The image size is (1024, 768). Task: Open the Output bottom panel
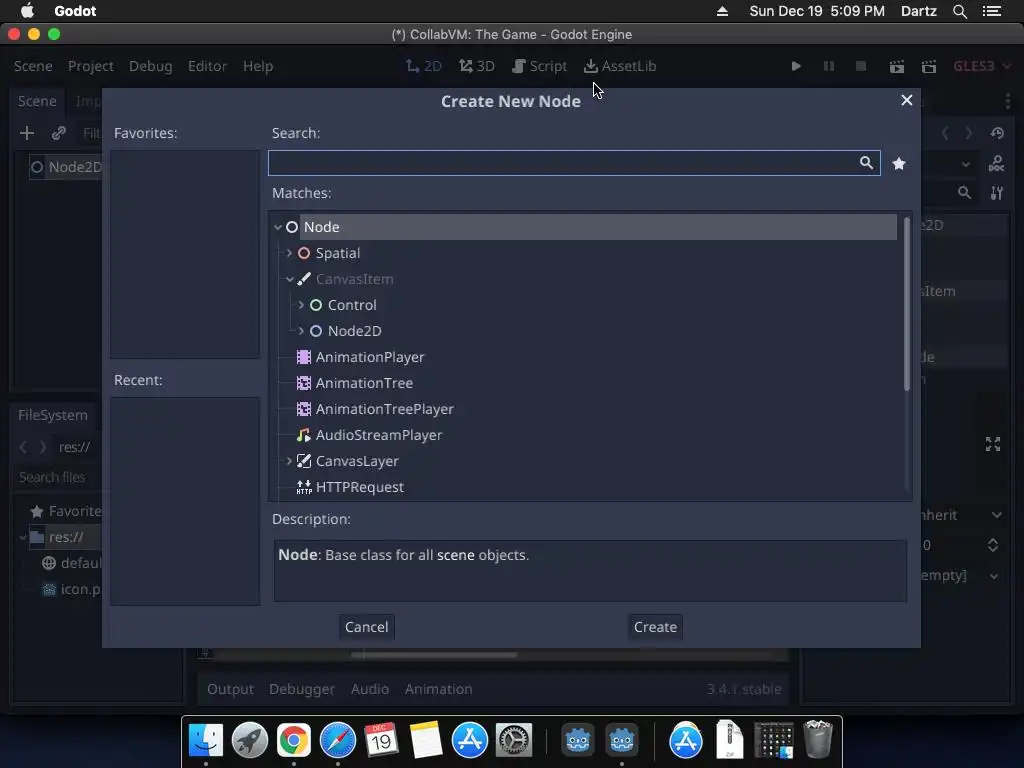pyautogui.click(x=230, y=689)
